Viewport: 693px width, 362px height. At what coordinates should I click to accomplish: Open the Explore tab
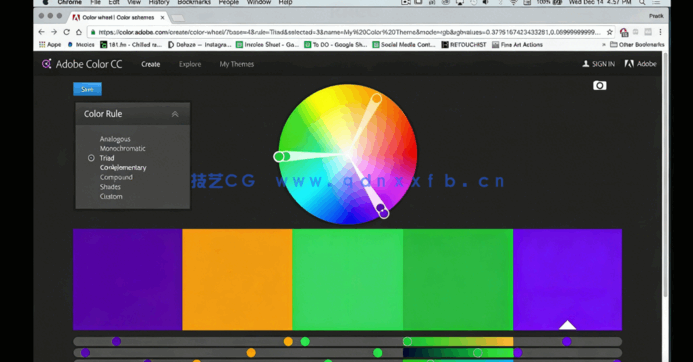coord(190,64)
